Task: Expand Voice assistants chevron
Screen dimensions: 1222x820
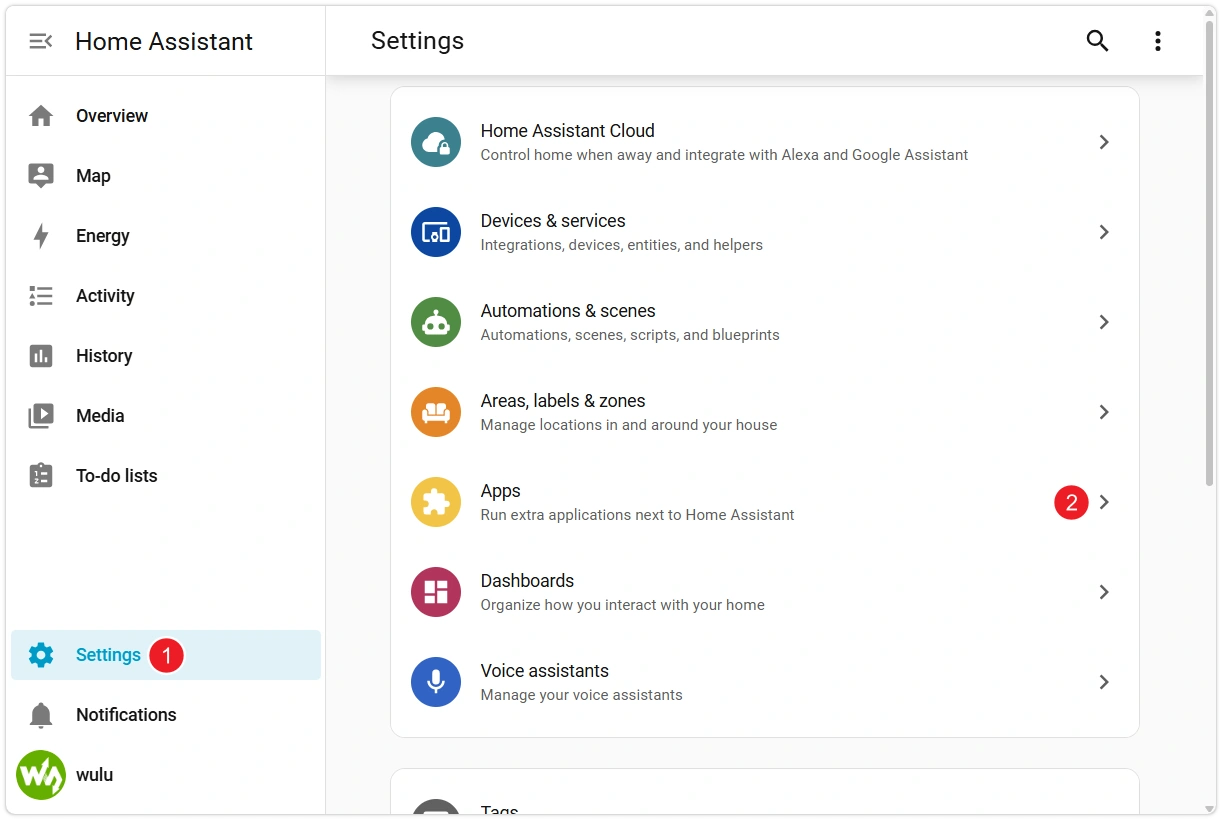Action: pos(1104,682)
